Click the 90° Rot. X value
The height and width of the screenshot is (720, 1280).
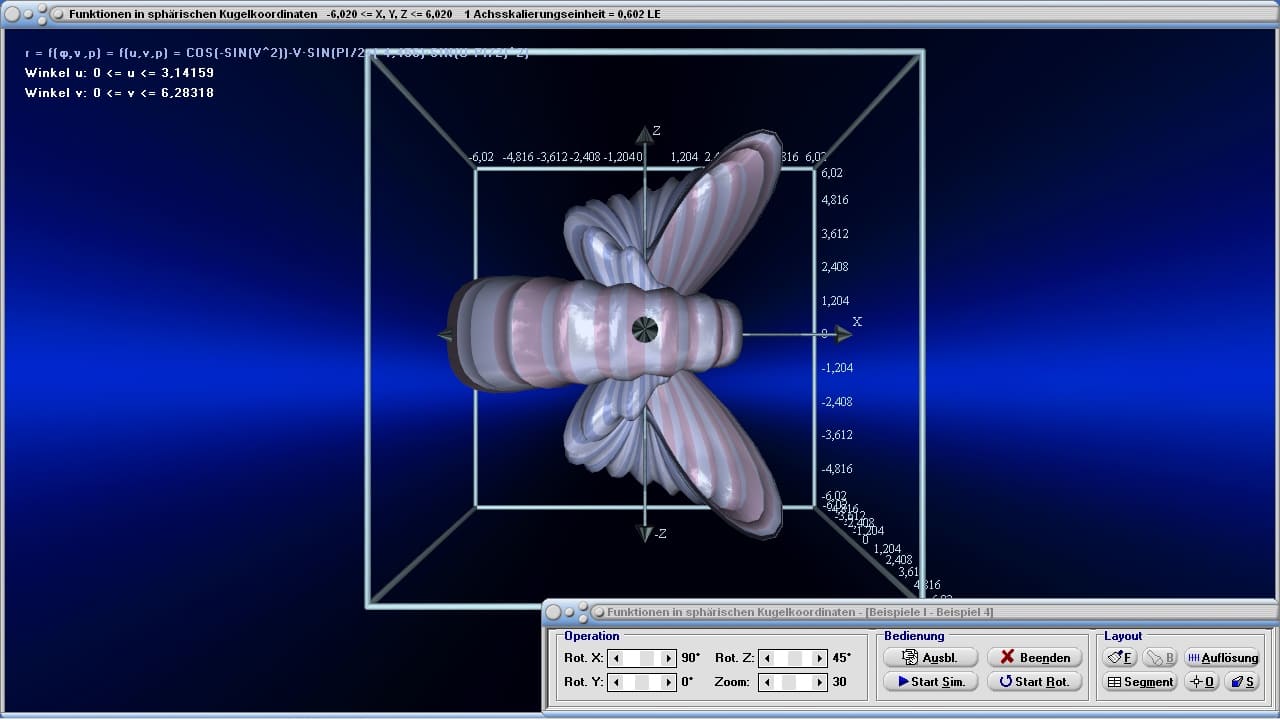tap(691, 658)
